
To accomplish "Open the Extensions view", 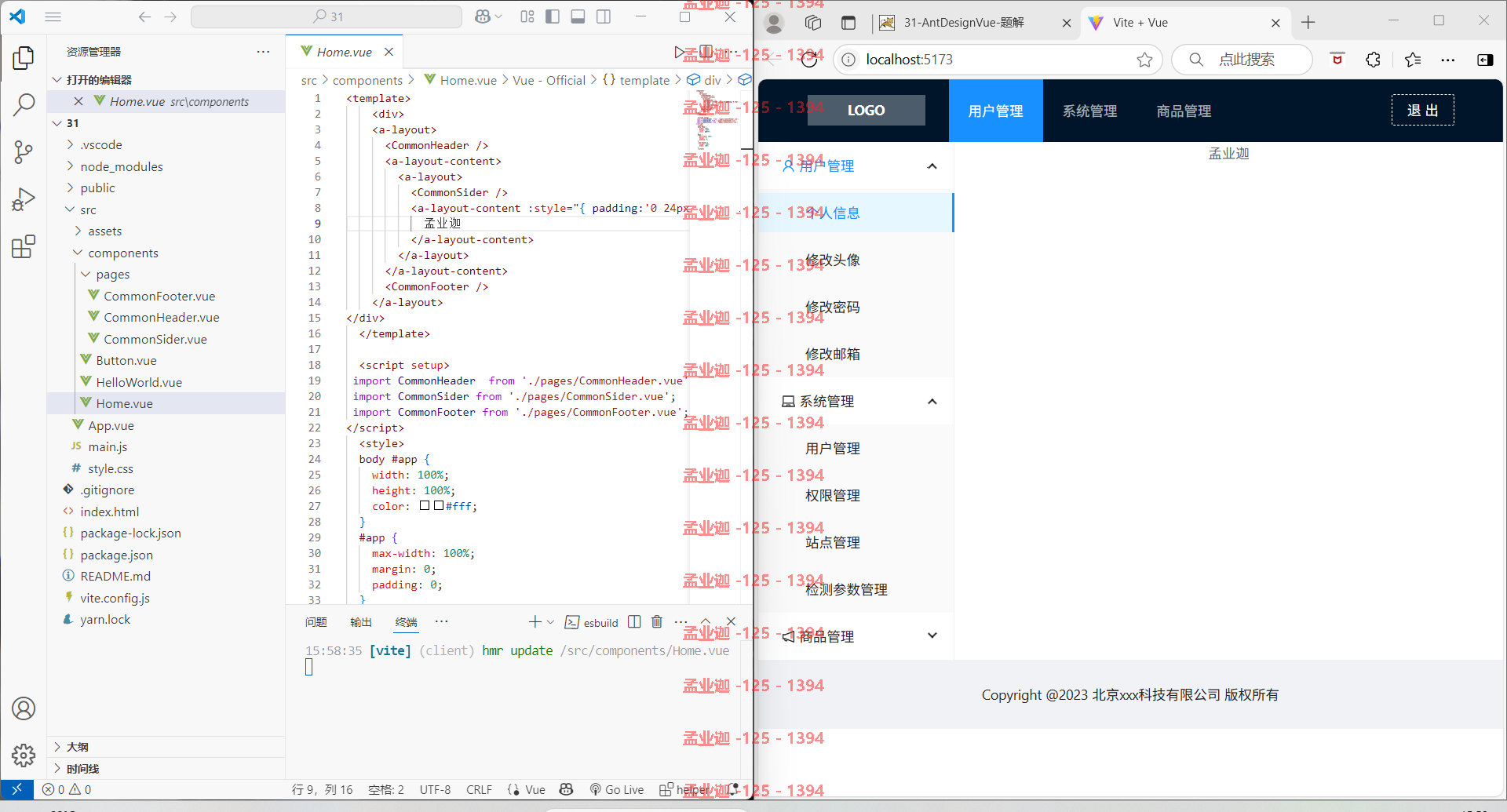I will tap(24, 247).
